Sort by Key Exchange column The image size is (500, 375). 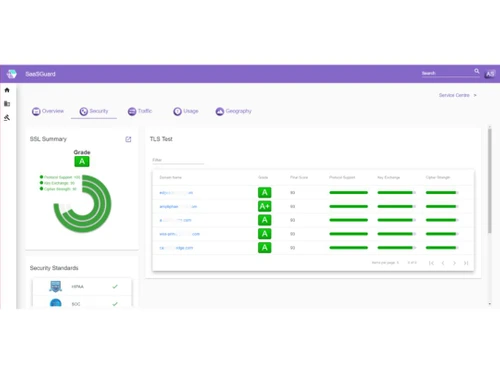[x=388, y=177]
